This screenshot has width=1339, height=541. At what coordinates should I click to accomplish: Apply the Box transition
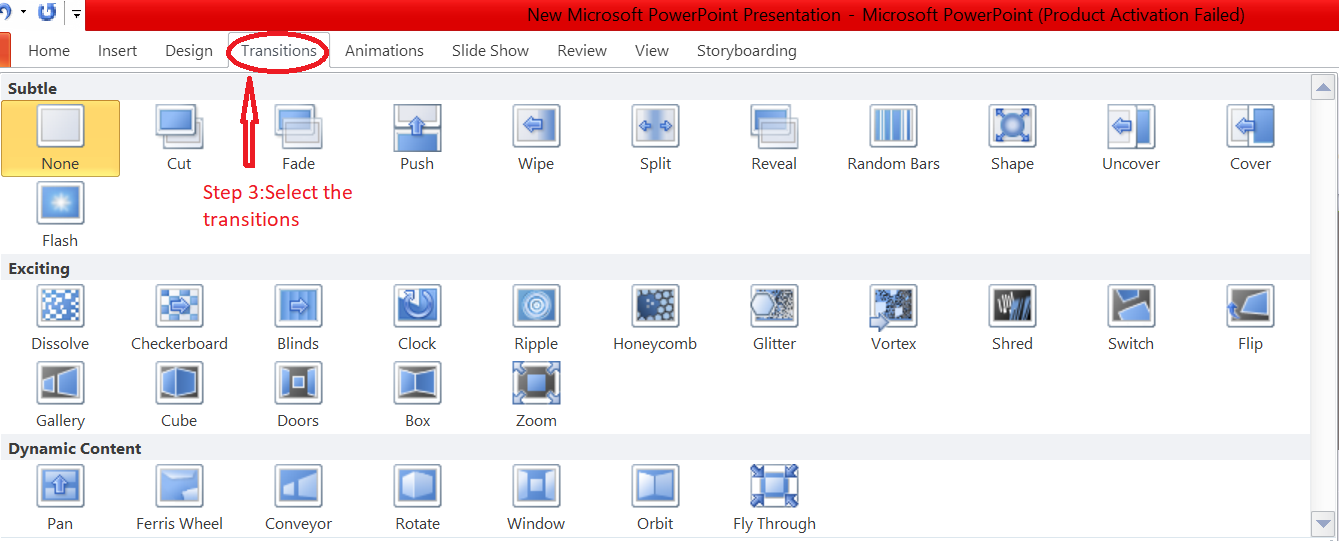click(x=417, y=395)
